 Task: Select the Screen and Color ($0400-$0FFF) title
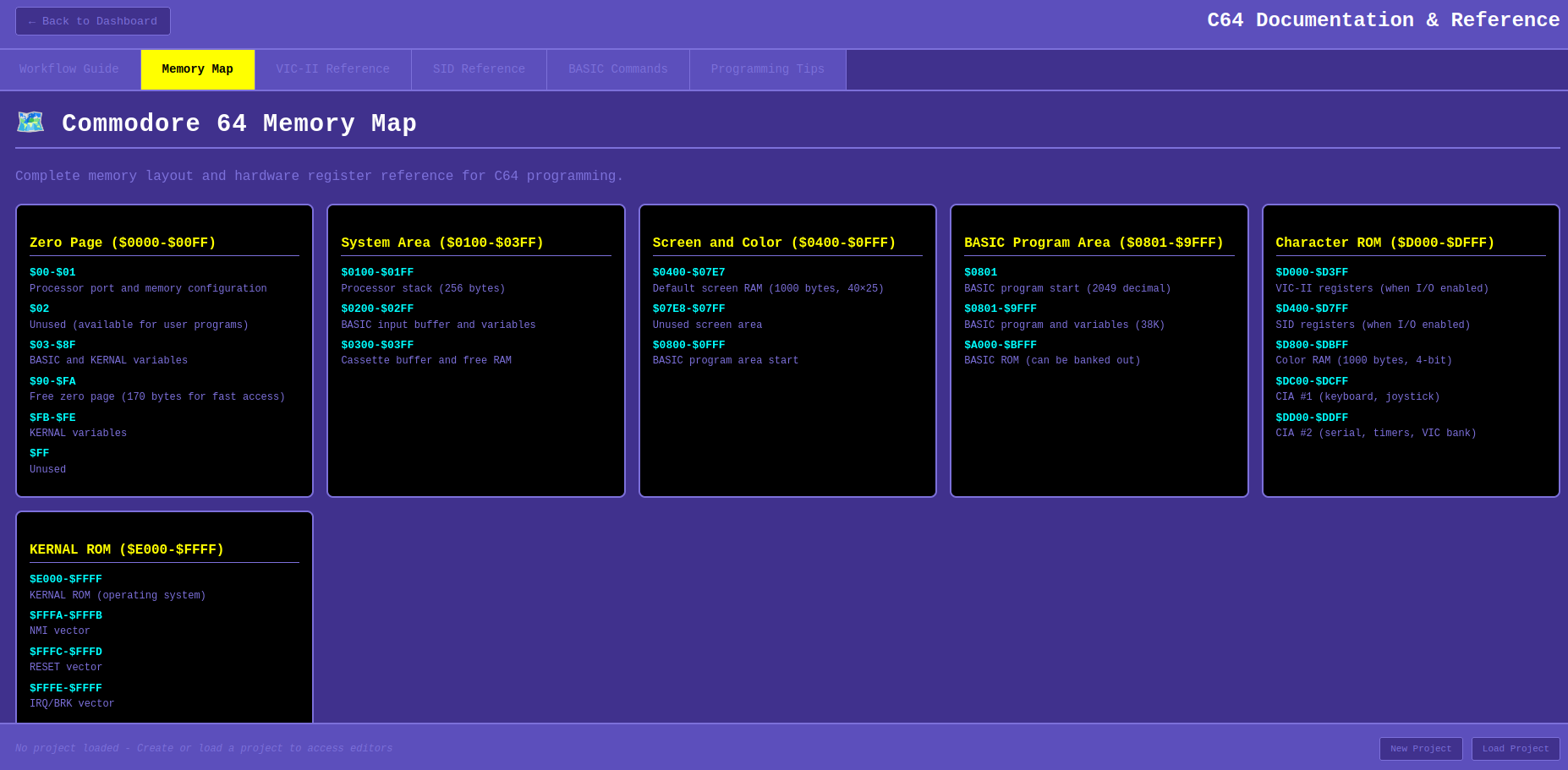[774, 243]
